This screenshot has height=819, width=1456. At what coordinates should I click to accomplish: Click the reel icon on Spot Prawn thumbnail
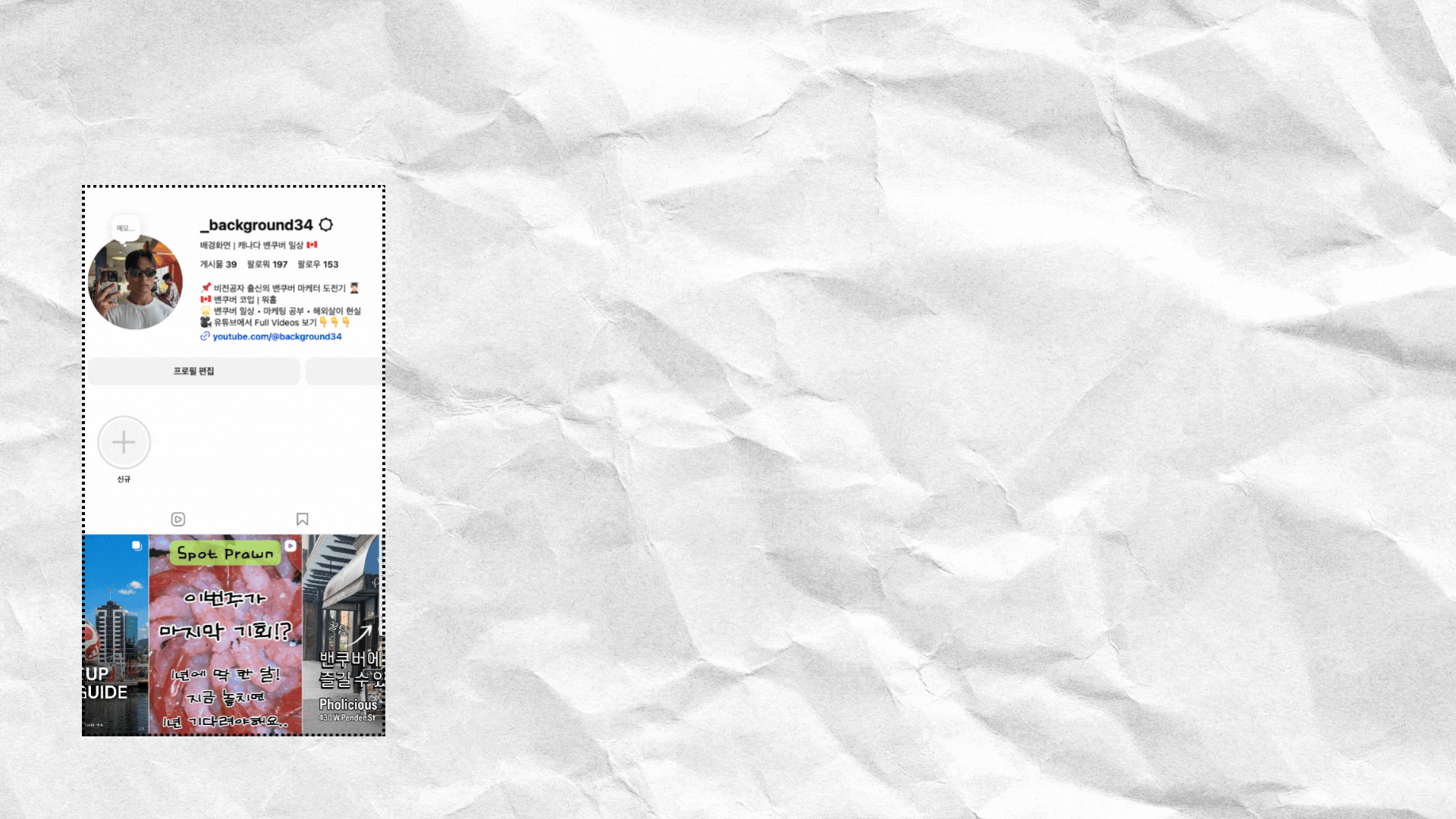(290, 546)
